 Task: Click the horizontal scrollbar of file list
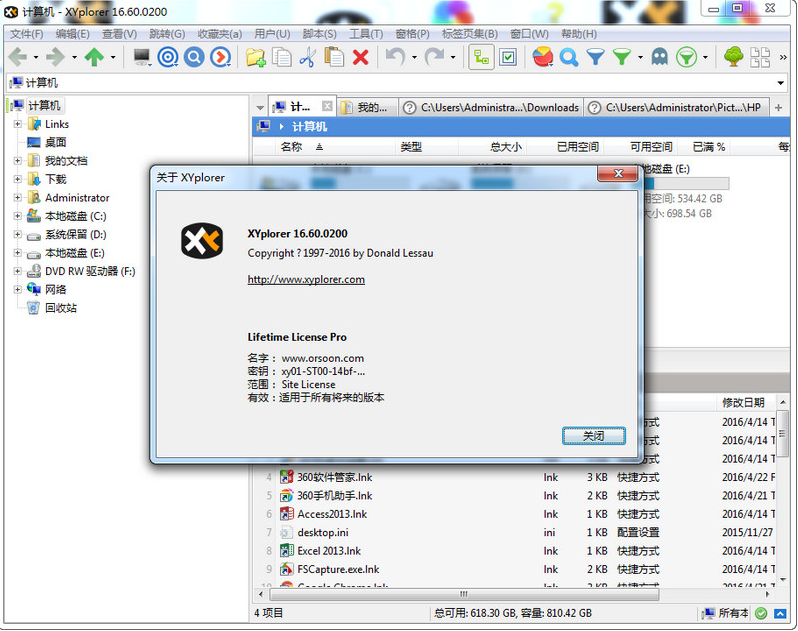coord(463,594)
